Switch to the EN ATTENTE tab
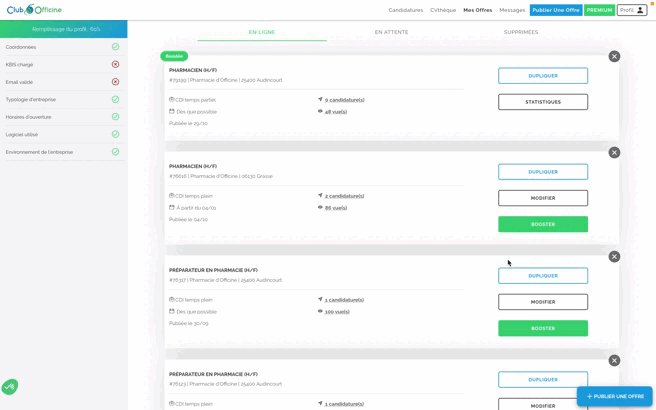 [x=391, y=32]
